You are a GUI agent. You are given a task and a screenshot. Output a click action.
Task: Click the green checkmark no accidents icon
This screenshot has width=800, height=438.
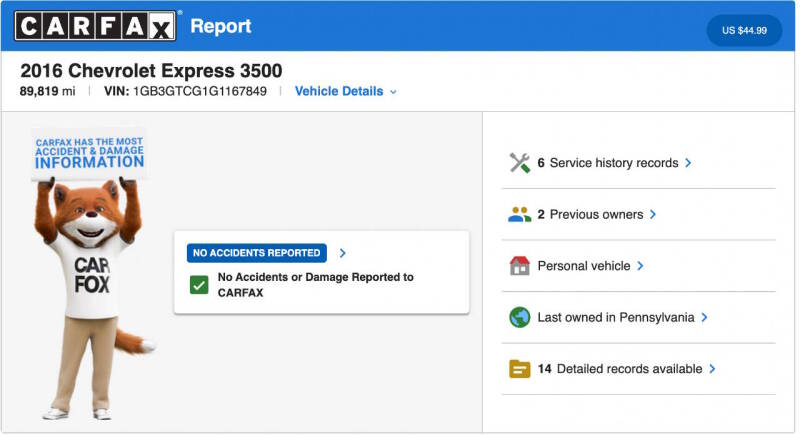click(199, 285)
